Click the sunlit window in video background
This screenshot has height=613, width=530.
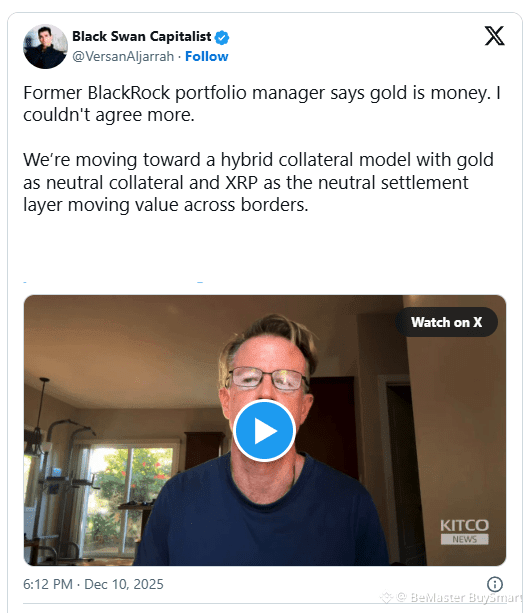(x=129, y=498)
